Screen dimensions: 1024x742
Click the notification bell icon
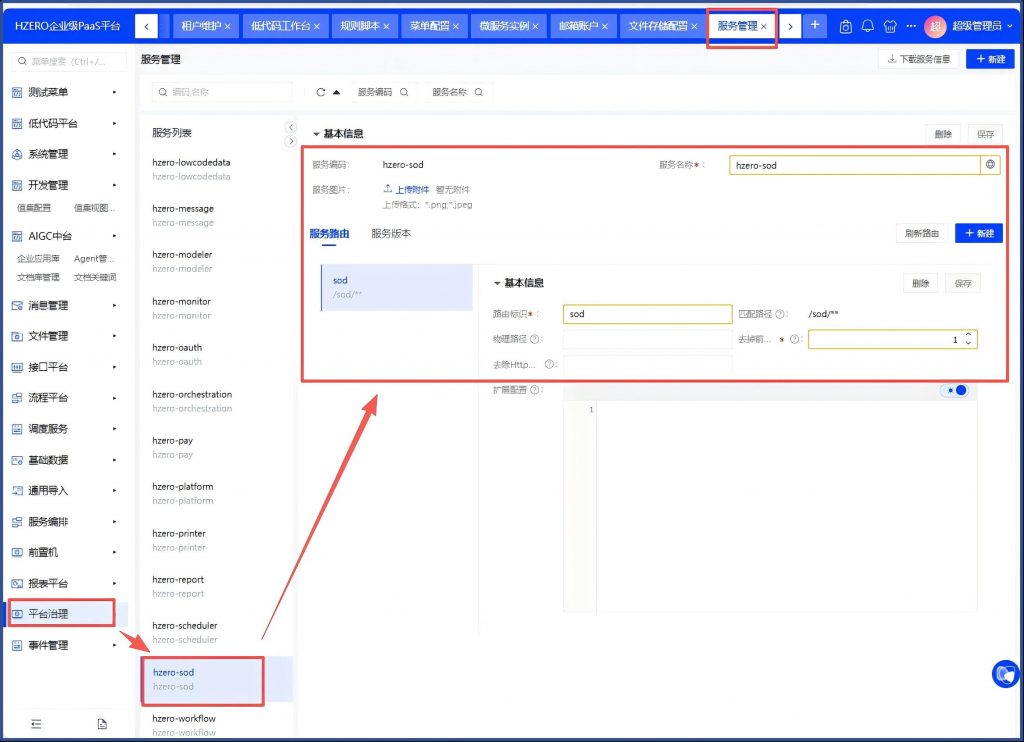(867, 26)
